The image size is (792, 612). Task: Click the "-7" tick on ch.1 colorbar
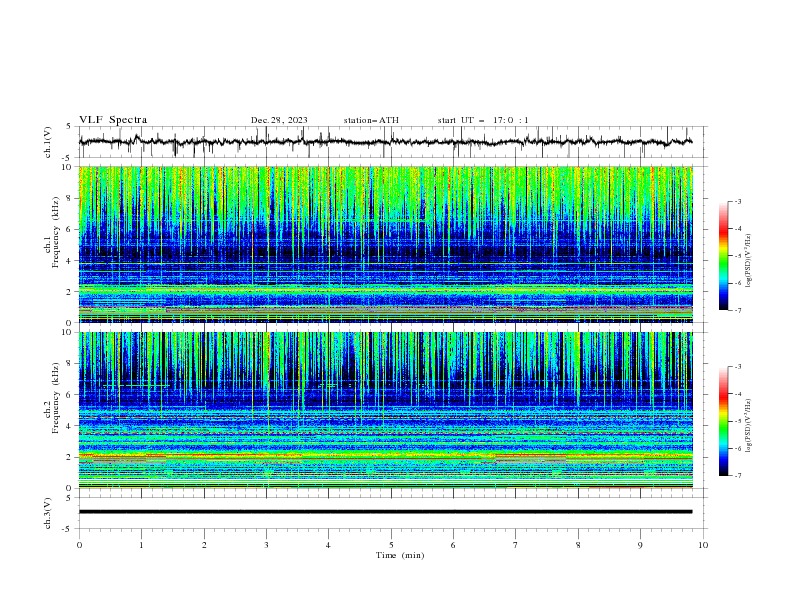pyautogui.click(x=737, y=310)
